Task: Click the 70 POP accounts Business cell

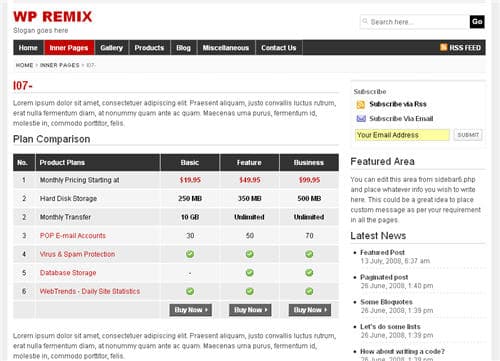Action: point(309,236)
